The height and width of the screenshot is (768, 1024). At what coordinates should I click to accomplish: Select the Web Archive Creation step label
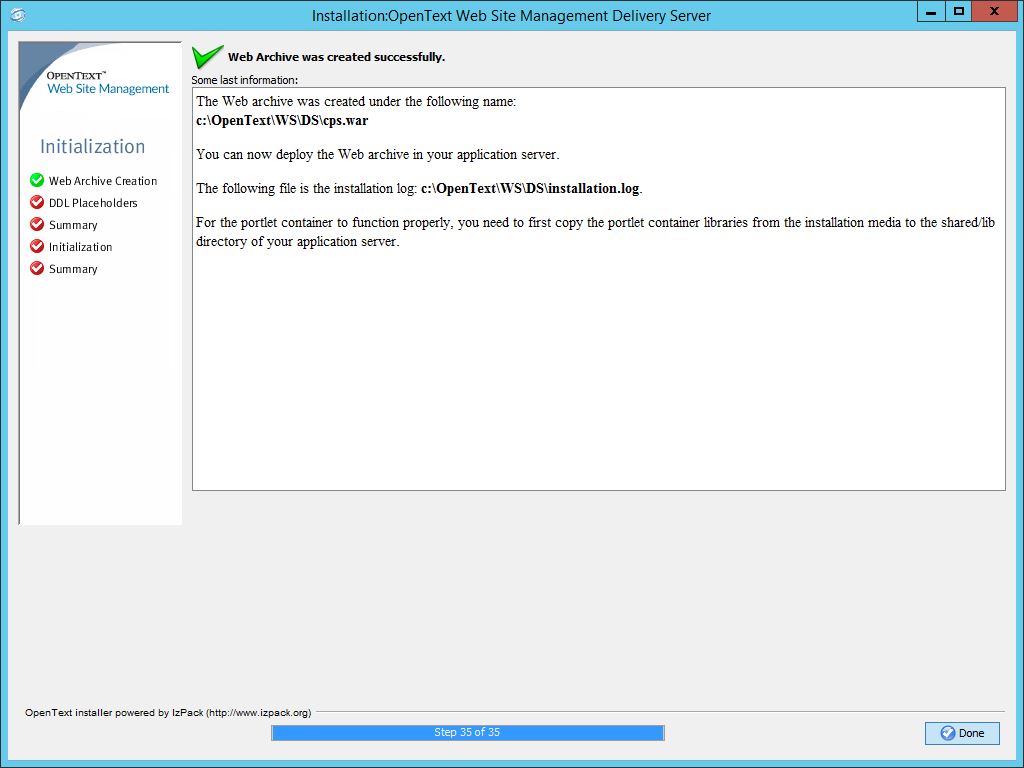pyautogui.click(x=103, y=181)
